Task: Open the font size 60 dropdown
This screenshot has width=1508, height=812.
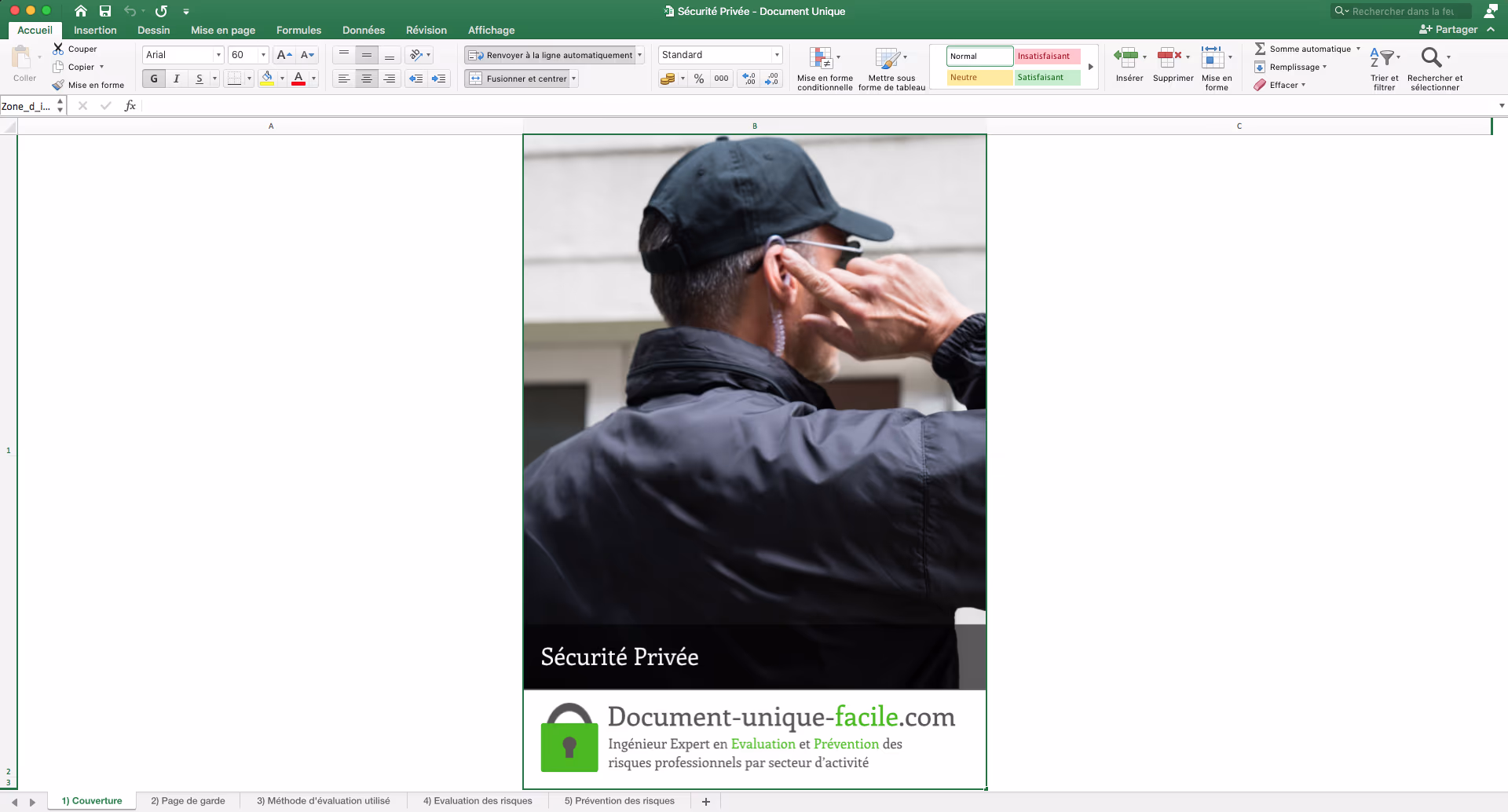Action: tap(263, 55)
